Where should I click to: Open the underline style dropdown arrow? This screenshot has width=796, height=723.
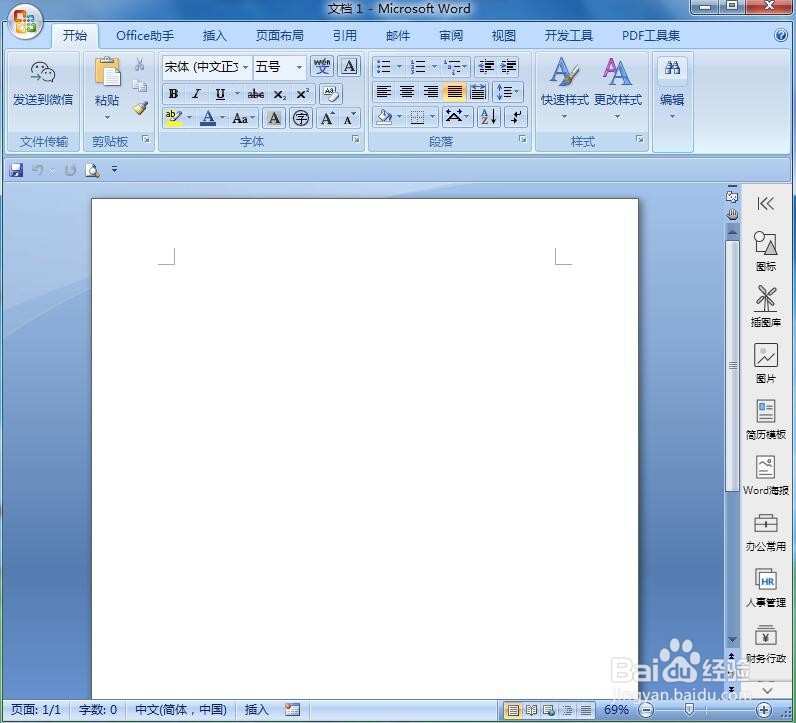[237, 94]
